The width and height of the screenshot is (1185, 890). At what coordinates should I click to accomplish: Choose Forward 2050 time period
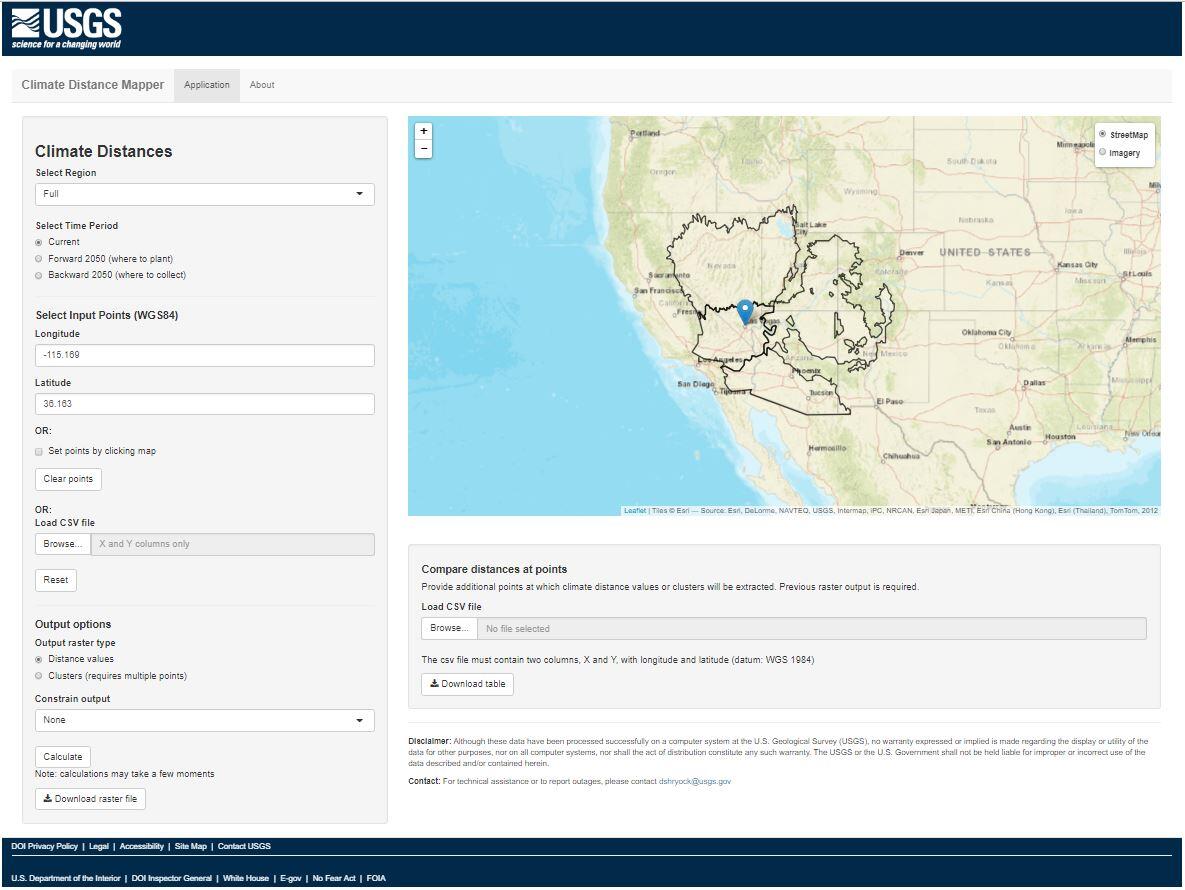(39, 259)
